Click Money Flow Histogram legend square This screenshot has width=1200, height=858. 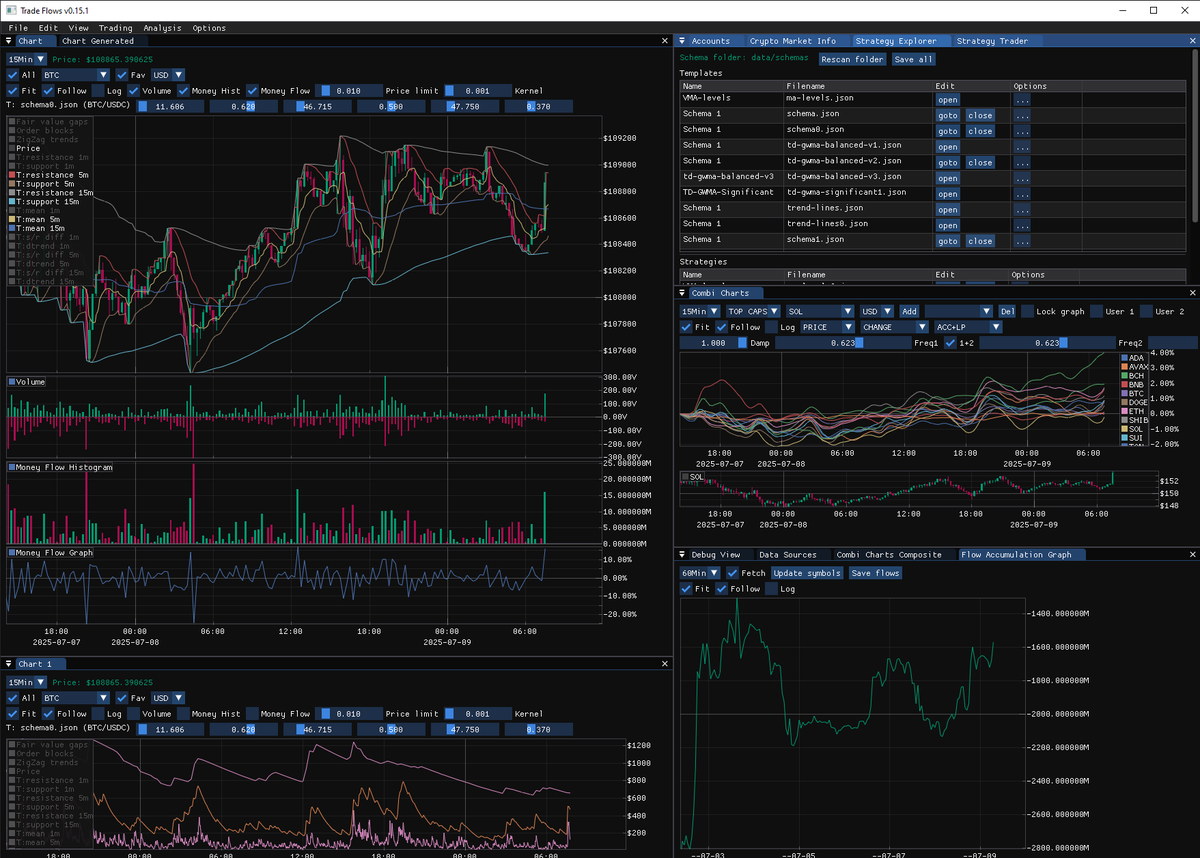coord(11,467)
